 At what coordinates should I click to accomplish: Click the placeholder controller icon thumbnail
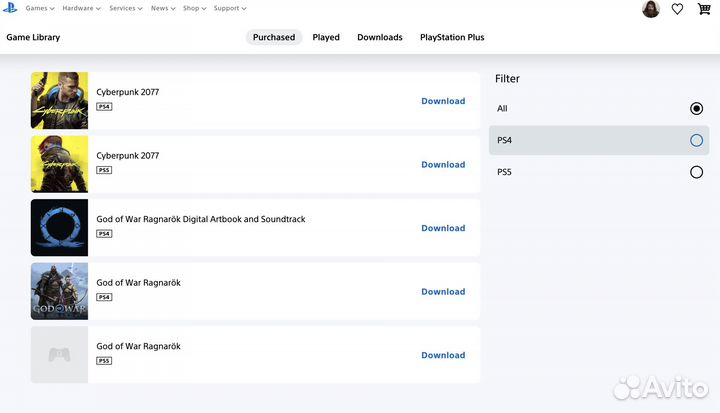click(x=59, y=354)
